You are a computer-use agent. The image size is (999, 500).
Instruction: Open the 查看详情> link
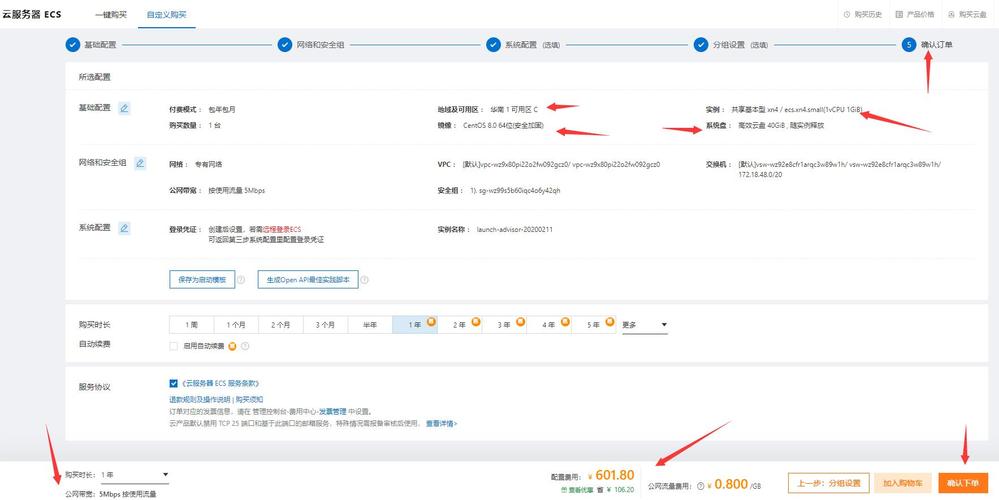pyautogui.click(x=442, y=423)
